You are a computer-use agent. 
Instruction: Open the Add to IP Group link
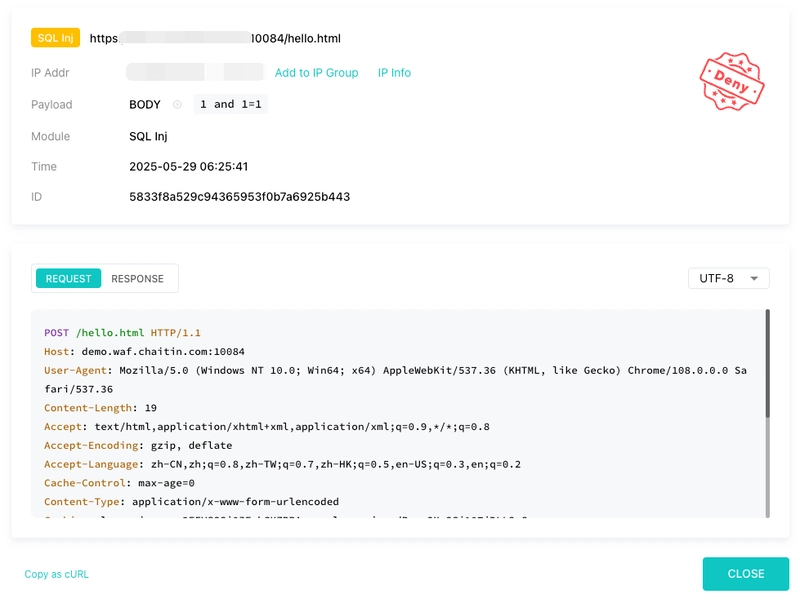pos(316,73)
